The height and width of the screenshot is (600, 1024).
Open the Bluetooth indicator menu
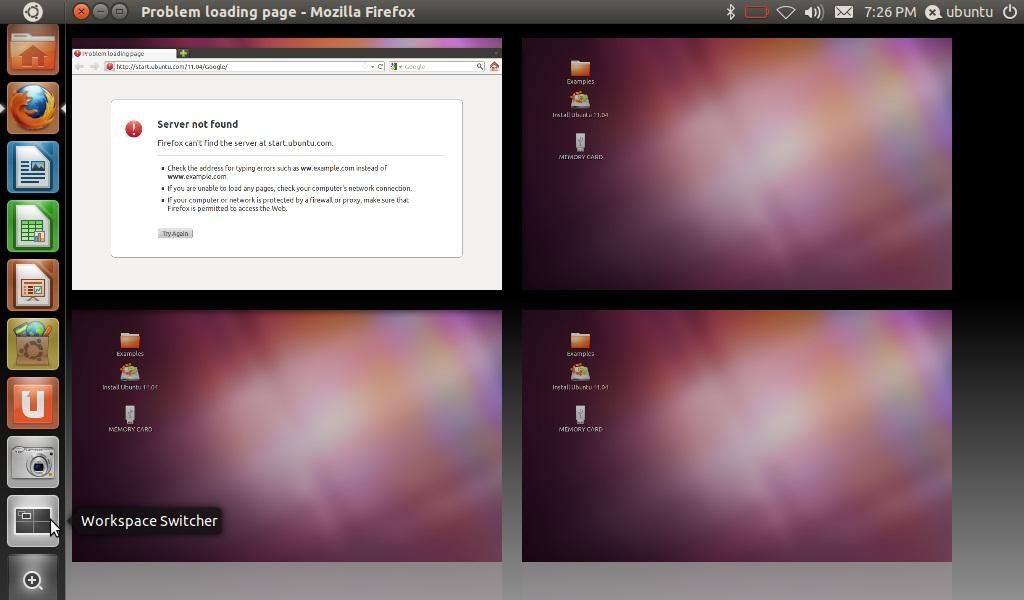click(731, 12)
